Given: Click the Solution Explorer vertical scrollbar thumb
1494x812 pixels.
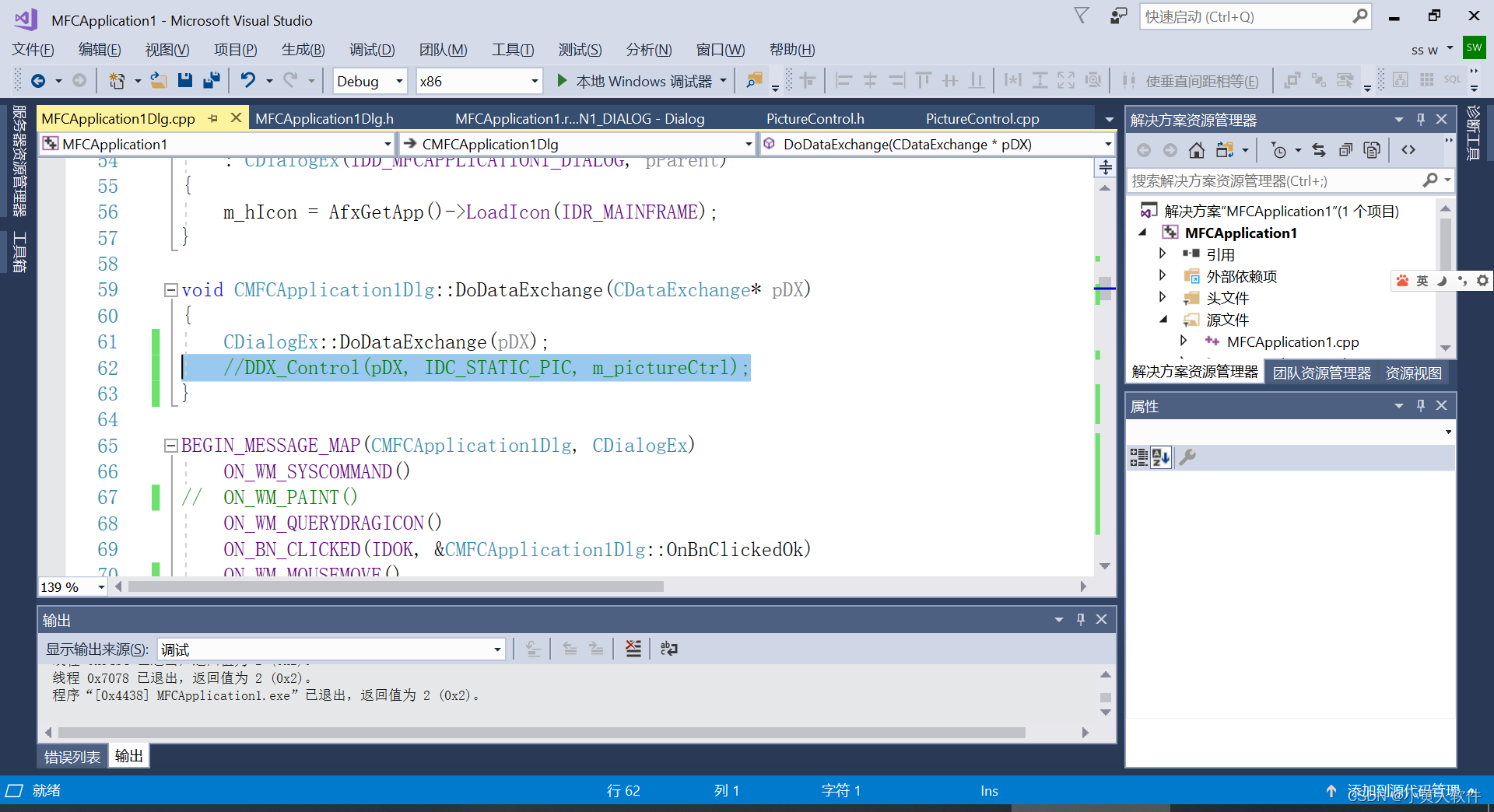Looking at the screenshot, I should pyautogui.click(x=1445, y=245).
